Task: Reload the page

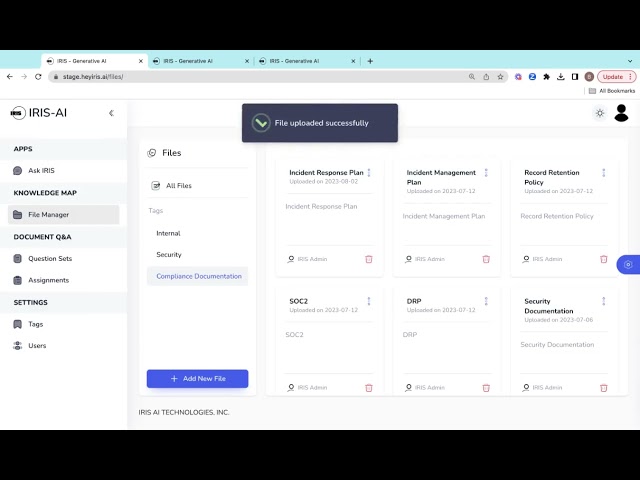Action: pos(38,77)
